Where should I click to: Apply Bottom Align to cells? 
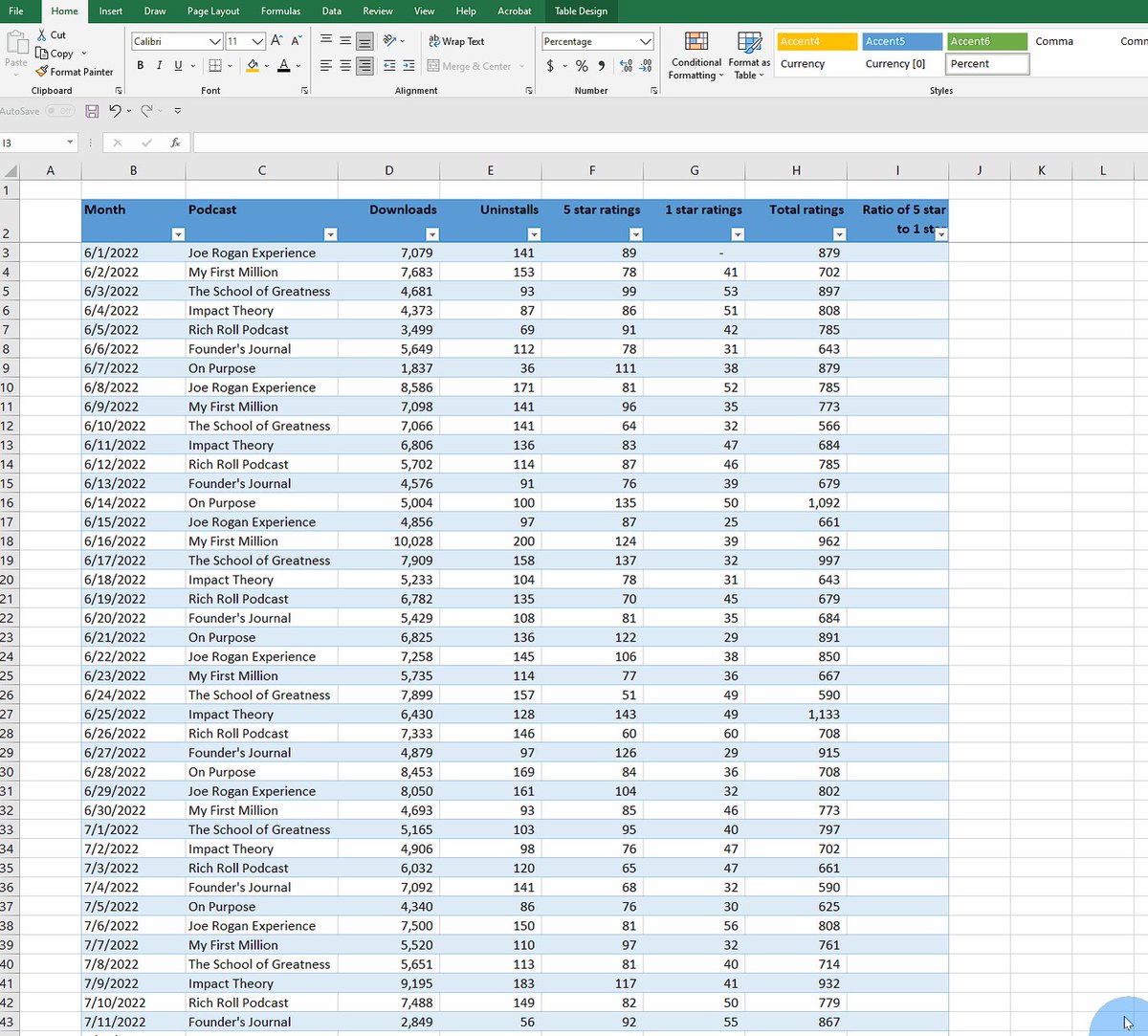[x=364, y=40]
